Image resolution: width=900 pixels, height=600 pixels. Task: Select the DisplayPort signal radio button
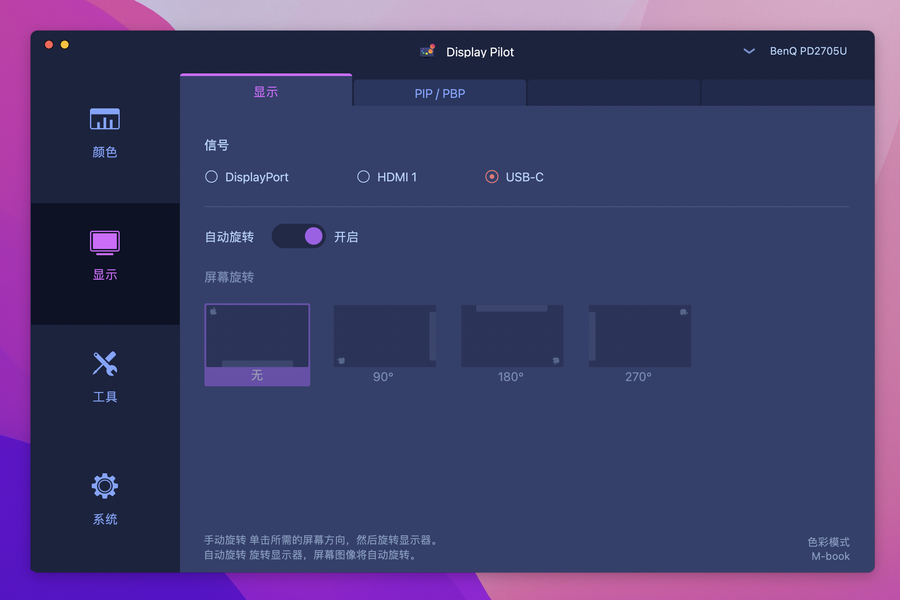(212, 177)
